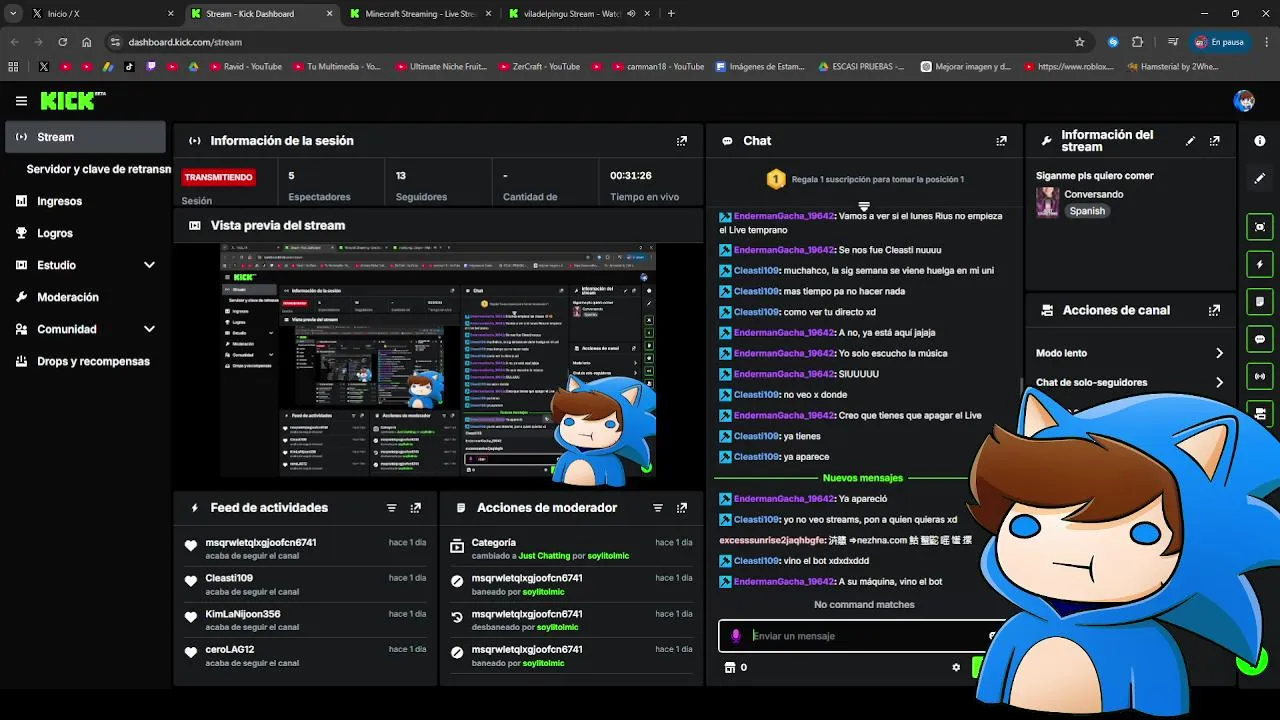
Task: Switch to the viladelpingu Stream tab
Action: 580,14
